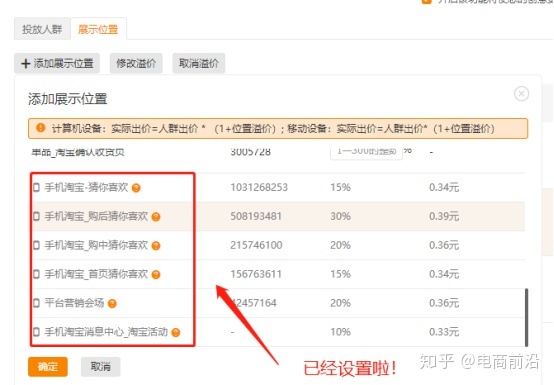
Task: Open help icon next to 手机淘宝_购后猜你喜欢
Action: tap(156, 217)
